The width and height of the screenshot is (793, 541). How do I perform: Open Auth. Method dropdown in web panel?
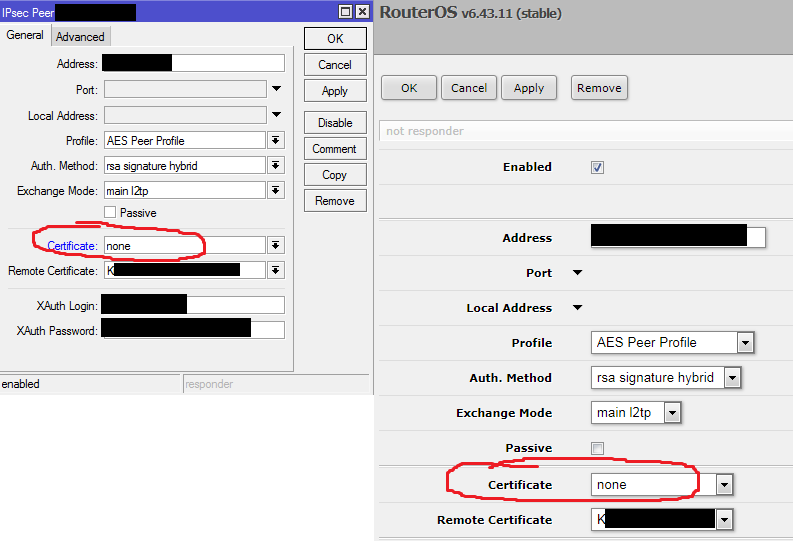coord(732,378)
